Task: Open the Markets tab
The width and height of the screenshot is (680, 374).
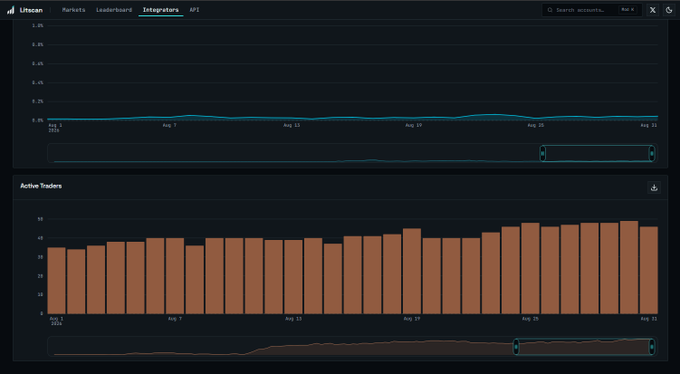Action: coord(74,10)
